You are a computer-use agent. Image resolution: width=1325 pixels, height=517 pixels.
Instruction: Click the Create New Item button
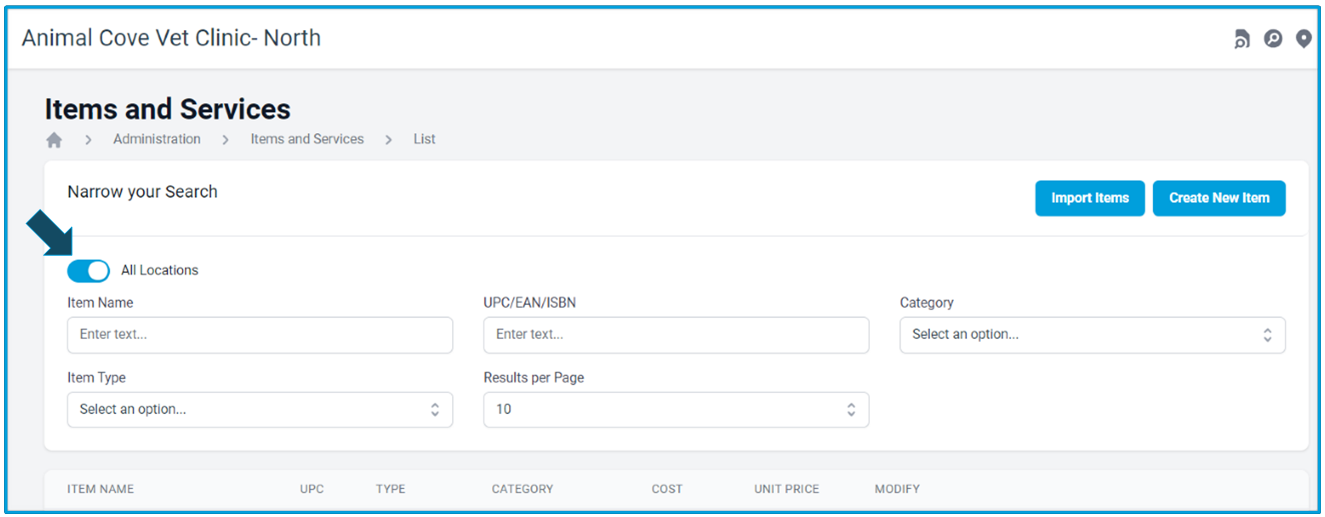[x=1219, y=198]
